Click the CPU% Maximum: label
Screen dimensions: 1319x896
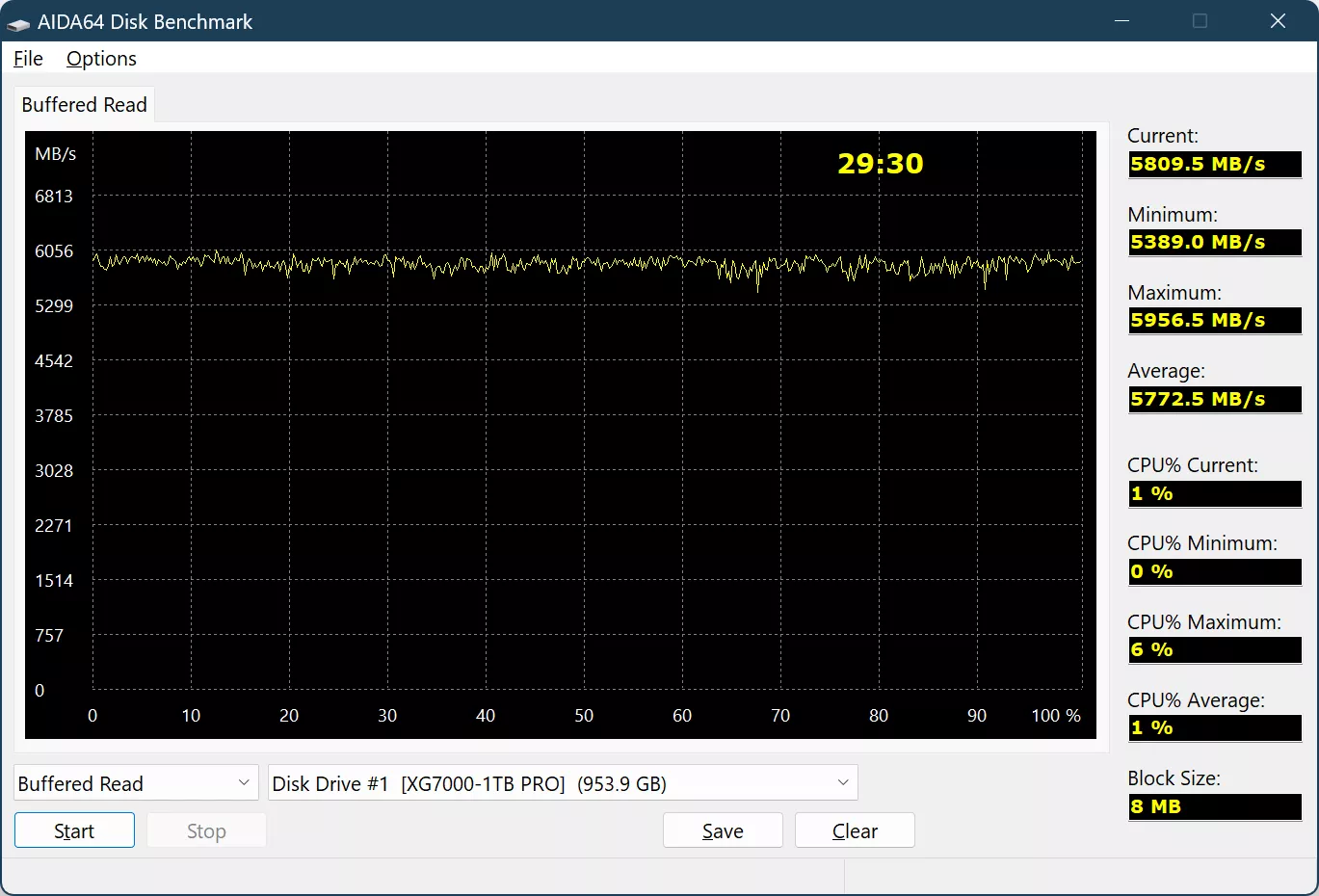point(1204,622)
